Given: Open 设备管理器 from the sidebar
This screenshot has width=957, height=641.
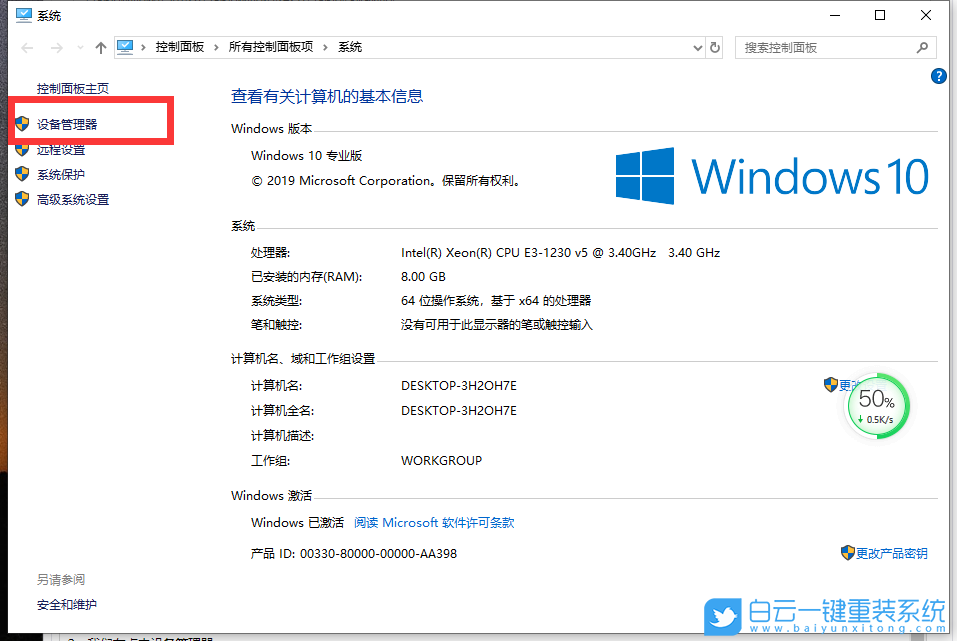Looking at the screenshot, I should pyautogui.click(x=65, y=124).
